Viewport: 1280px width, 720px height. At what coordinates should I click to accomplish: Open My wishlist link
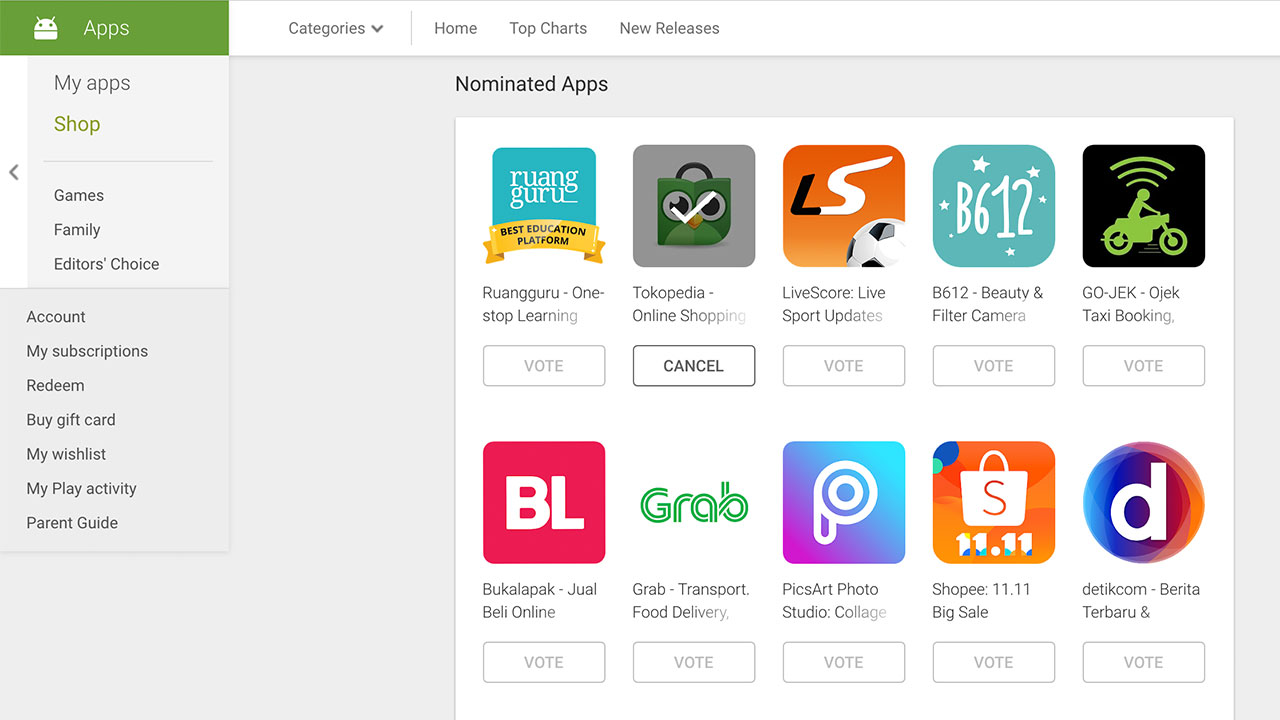[66, 454]
